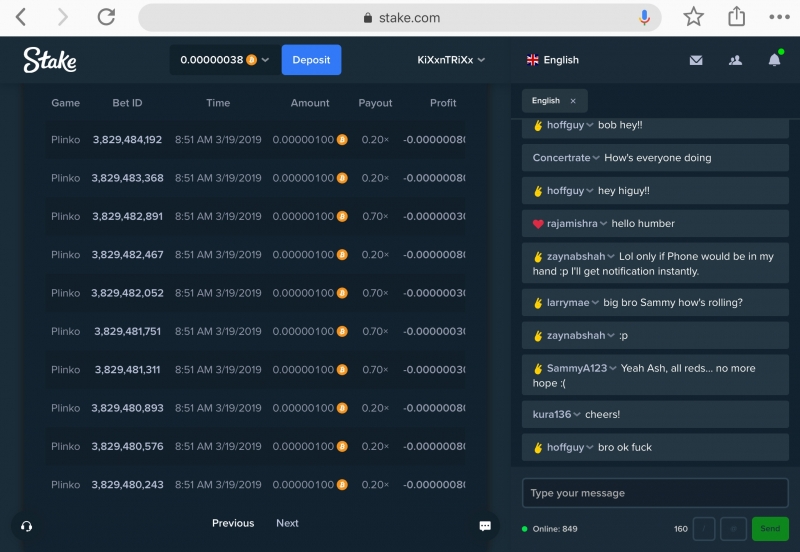Click the Bet ID column header
This screenshot has height=552, width=800.
(127, 103)
